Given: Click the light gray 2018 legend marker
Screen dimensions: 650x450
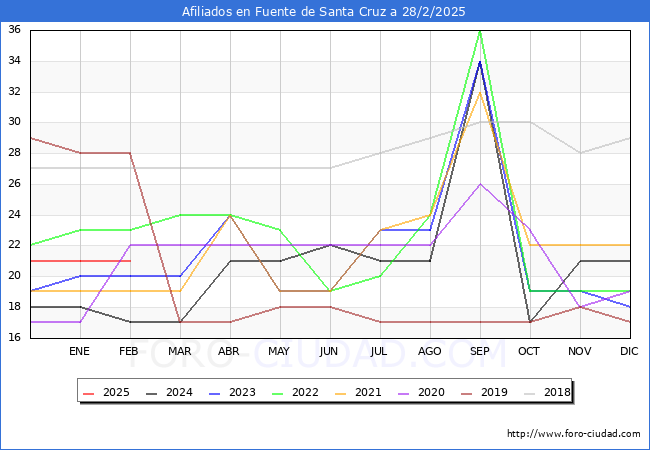Looking at the screenshot, I should pos(530,393).
